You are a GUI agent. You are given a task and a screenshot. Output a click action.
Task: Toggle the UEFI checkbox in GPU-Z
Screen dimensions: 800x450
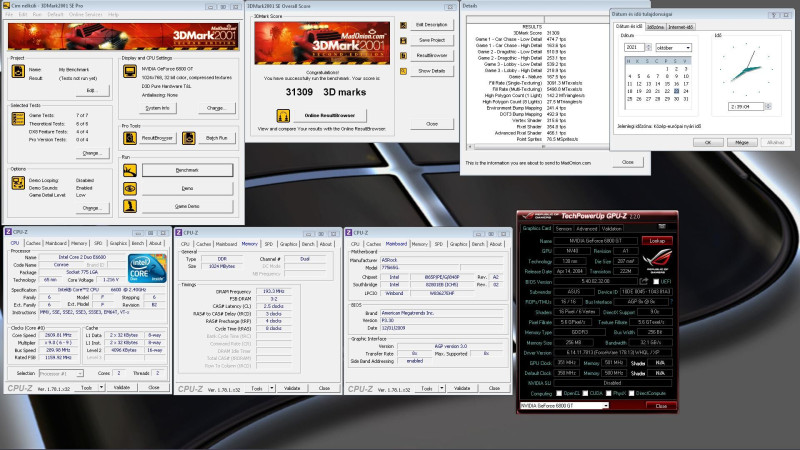(x=656, y=282)
